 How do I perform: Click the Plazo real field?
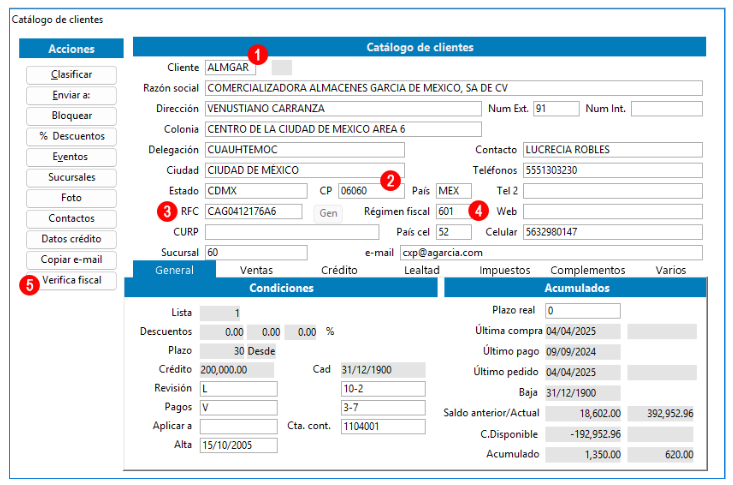point(582,311)
